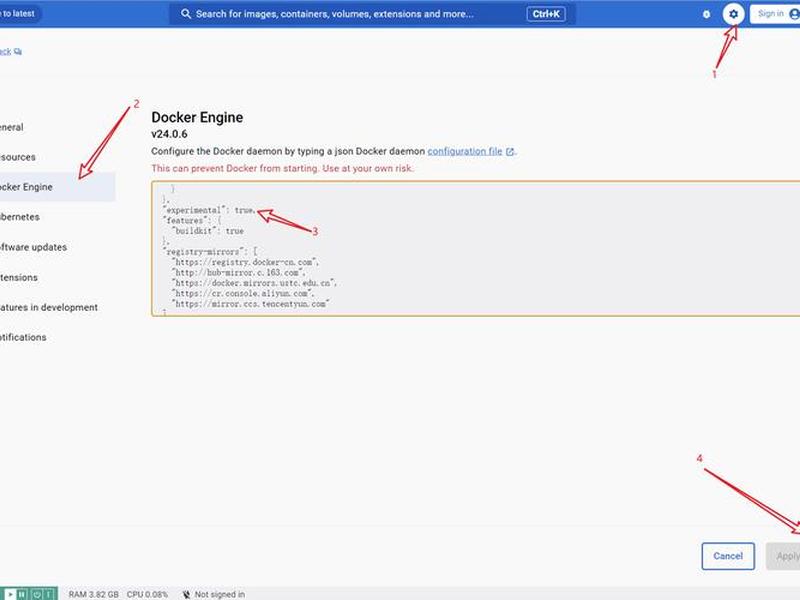
Task: Click the "experimental": true line
Action: 209,210
